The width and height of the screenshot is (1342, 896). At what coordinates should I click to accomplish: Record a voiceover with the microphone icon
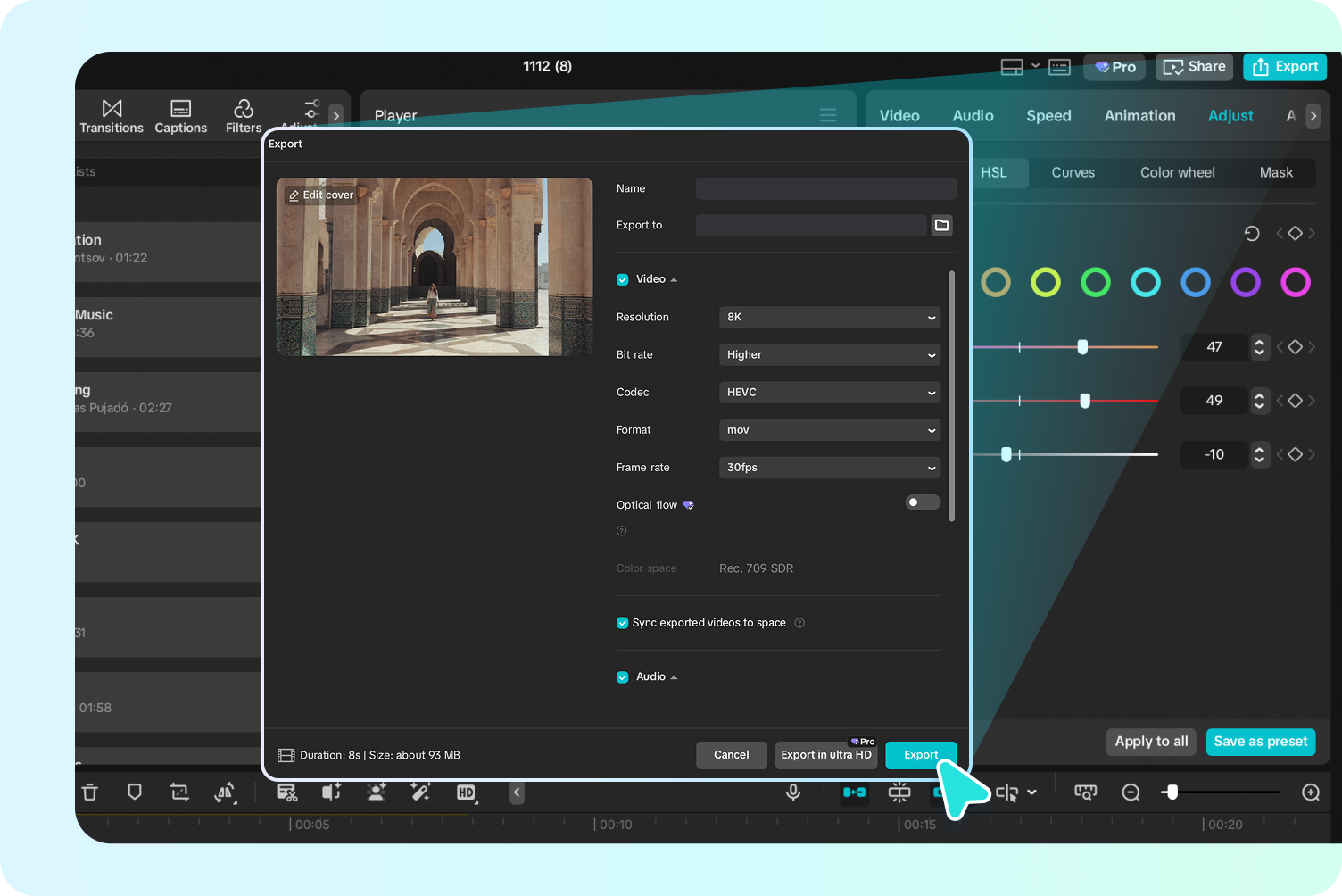(x=793, y=792)
